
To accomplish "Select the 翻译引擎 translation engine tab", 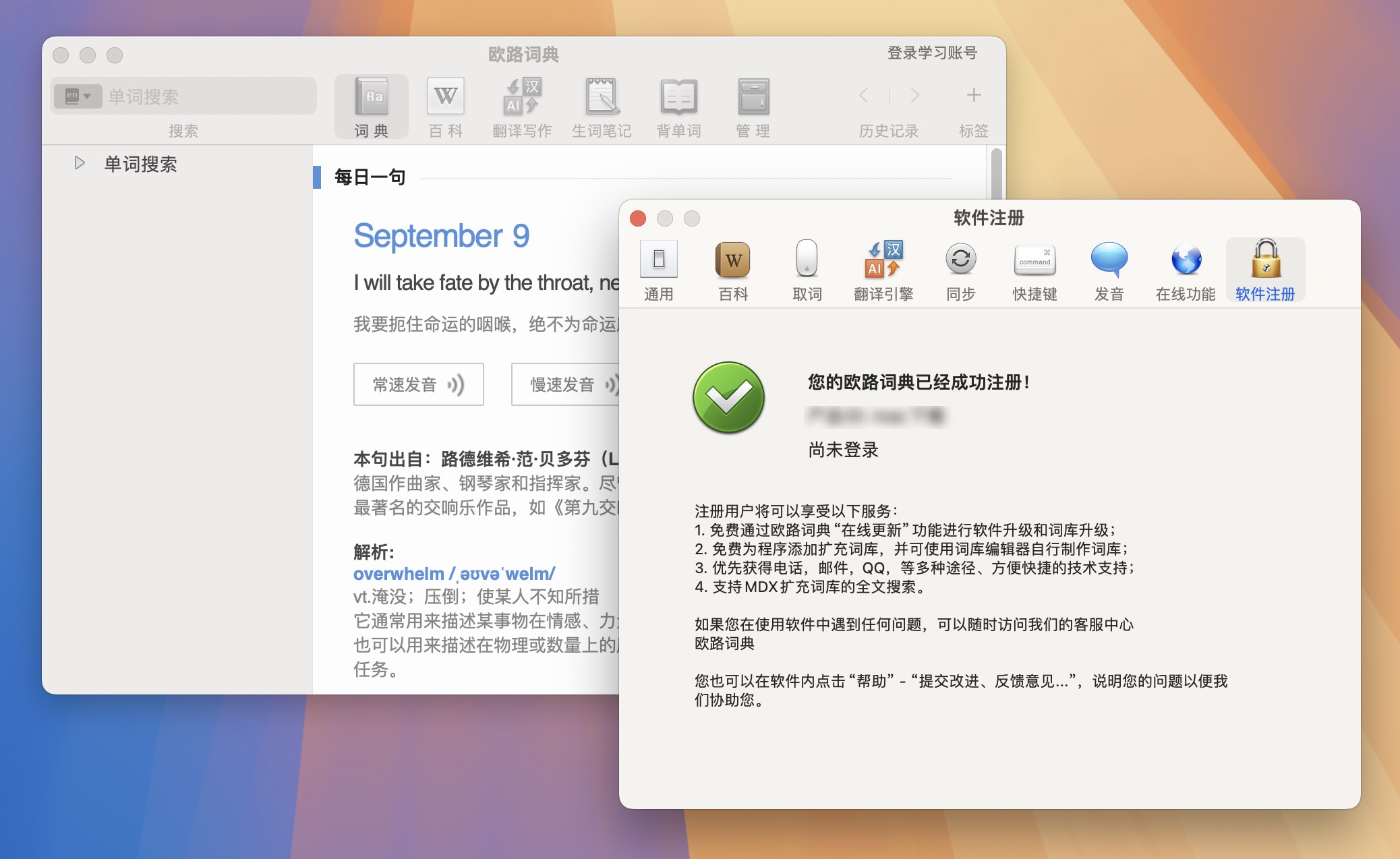I will [883, 271].
